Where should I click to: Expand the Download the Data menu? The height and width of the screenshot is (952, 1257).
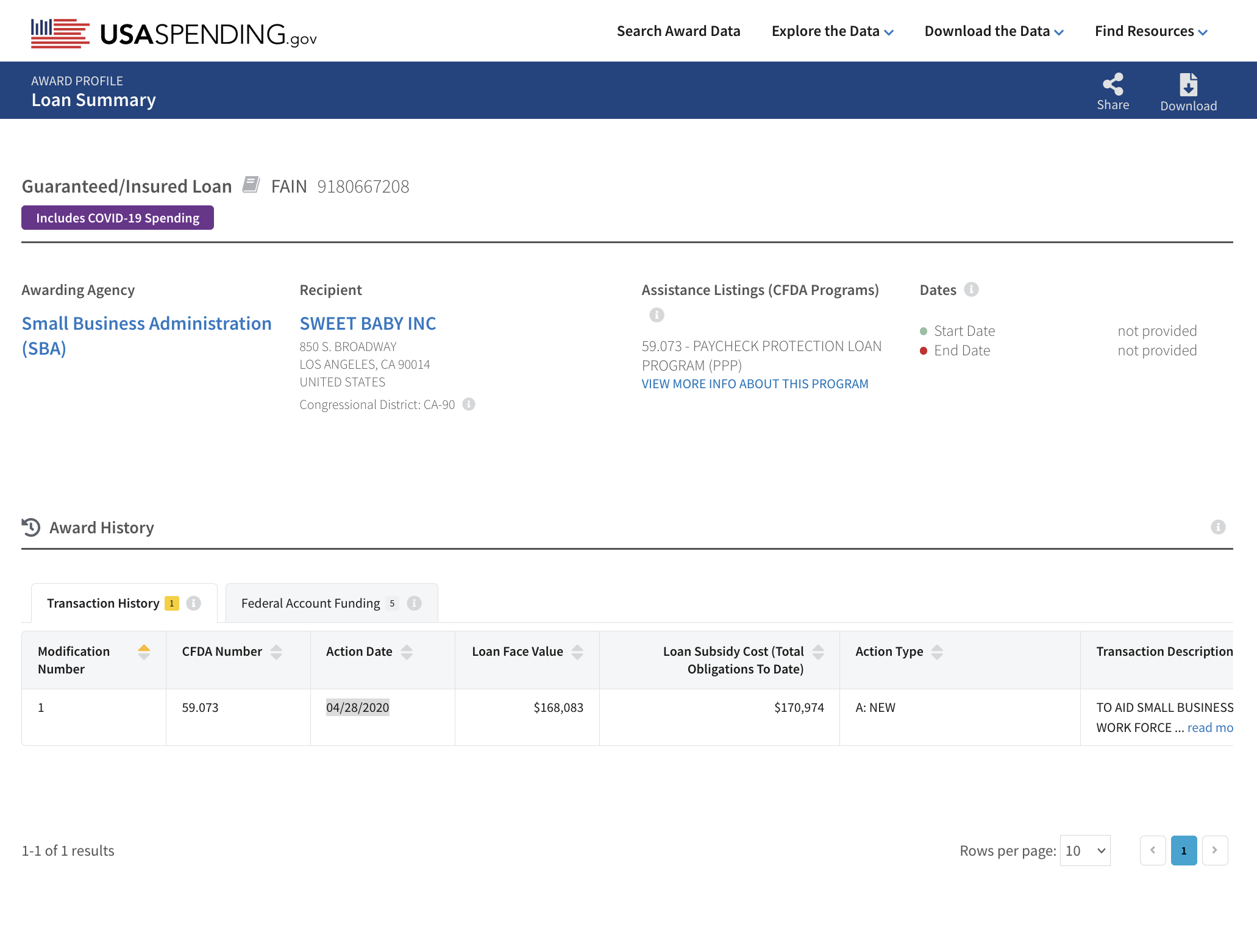[x=994, y=31]
